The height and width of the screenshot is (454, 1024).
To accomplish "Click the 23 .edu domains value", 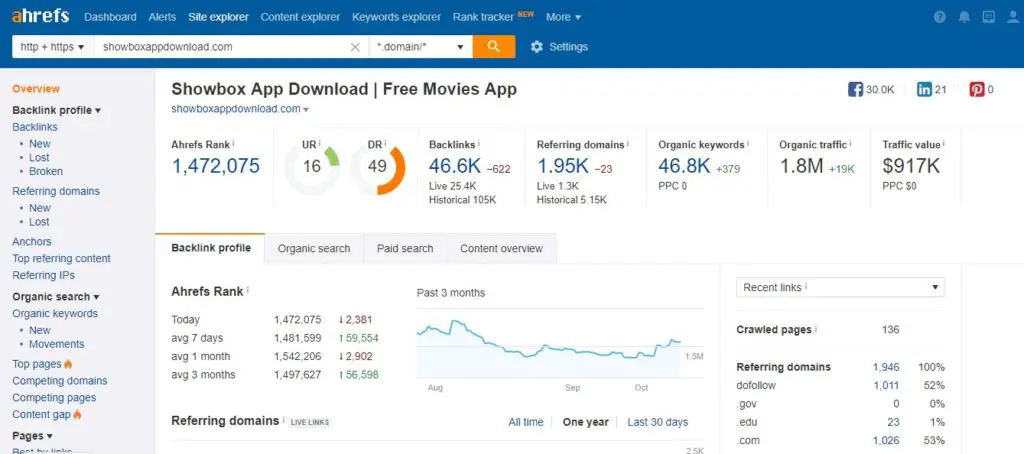I will coord(893,422).
